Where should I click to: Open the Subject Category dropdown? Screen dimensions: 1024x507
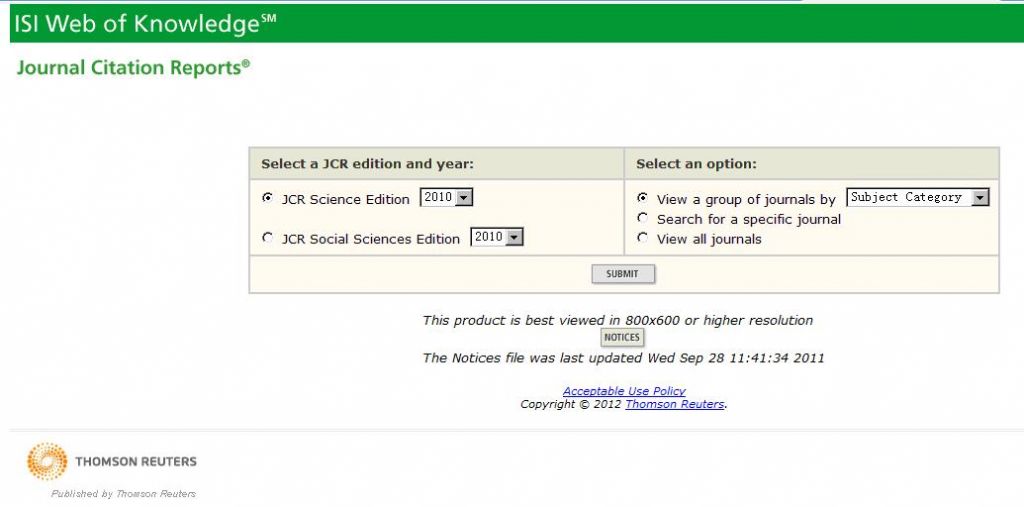tap(918, 197)
